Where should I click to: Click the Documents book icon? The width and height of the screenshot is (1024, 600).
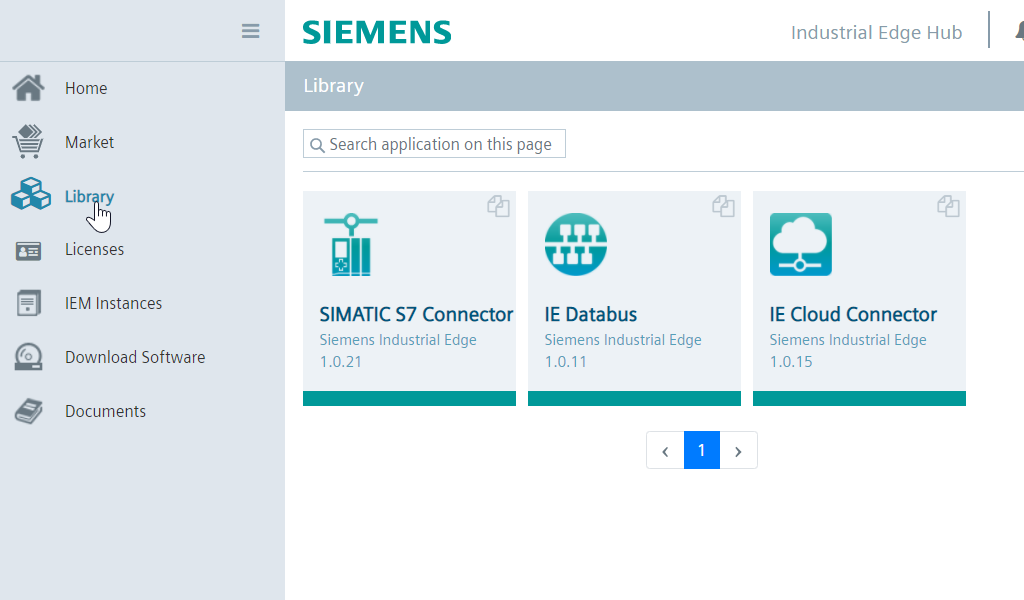28,411
